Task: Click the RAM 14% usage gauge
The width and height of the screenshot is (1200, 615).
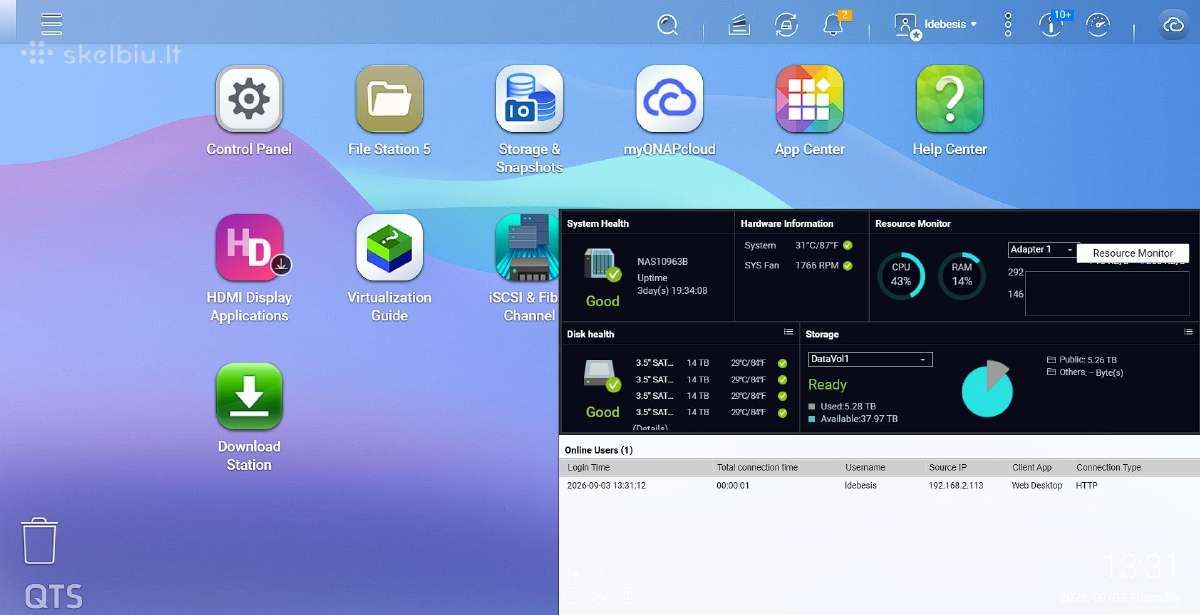Action: pos(962,275)
